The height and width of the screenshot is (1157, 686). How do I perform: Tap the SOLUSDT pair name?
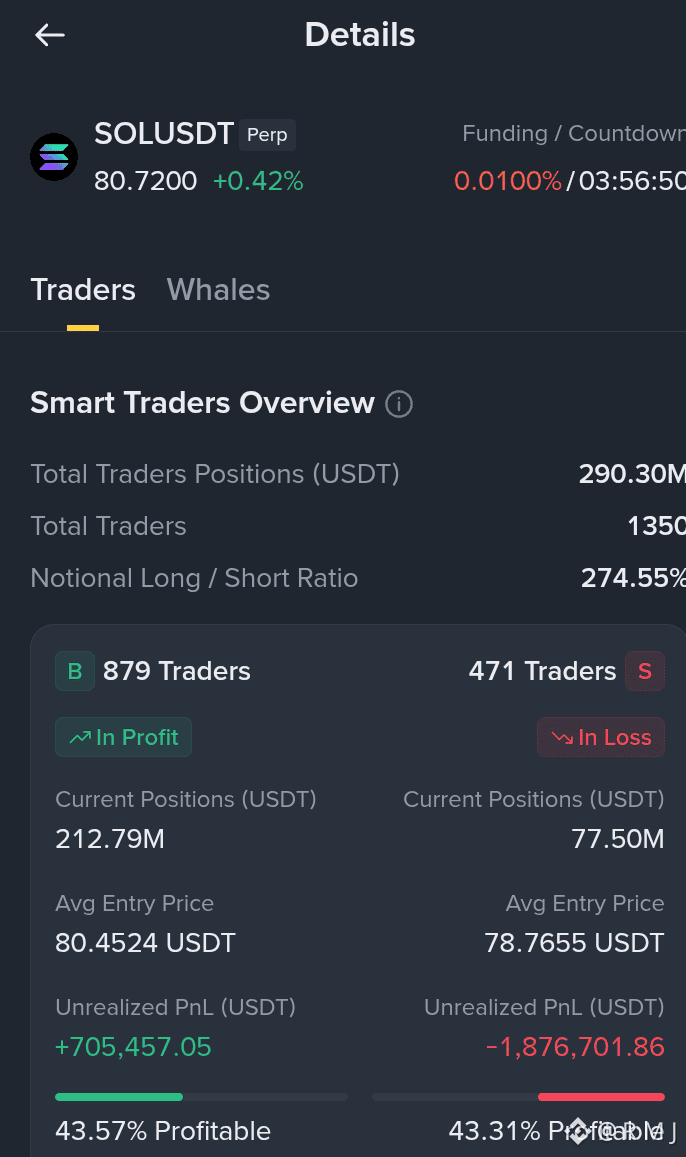click(164, 134)
